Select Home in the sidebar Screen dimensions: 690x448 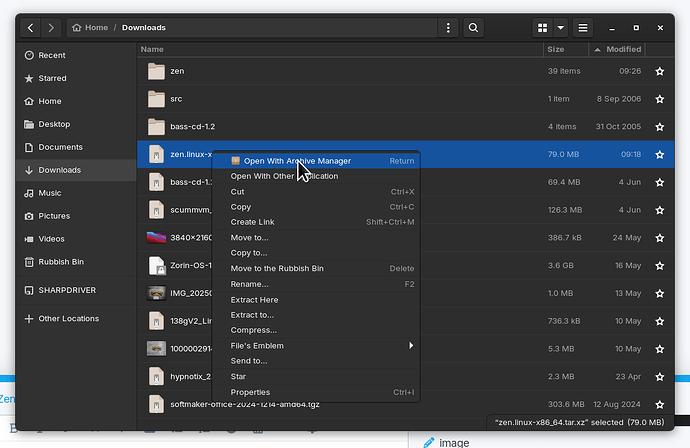pos(76,101)
